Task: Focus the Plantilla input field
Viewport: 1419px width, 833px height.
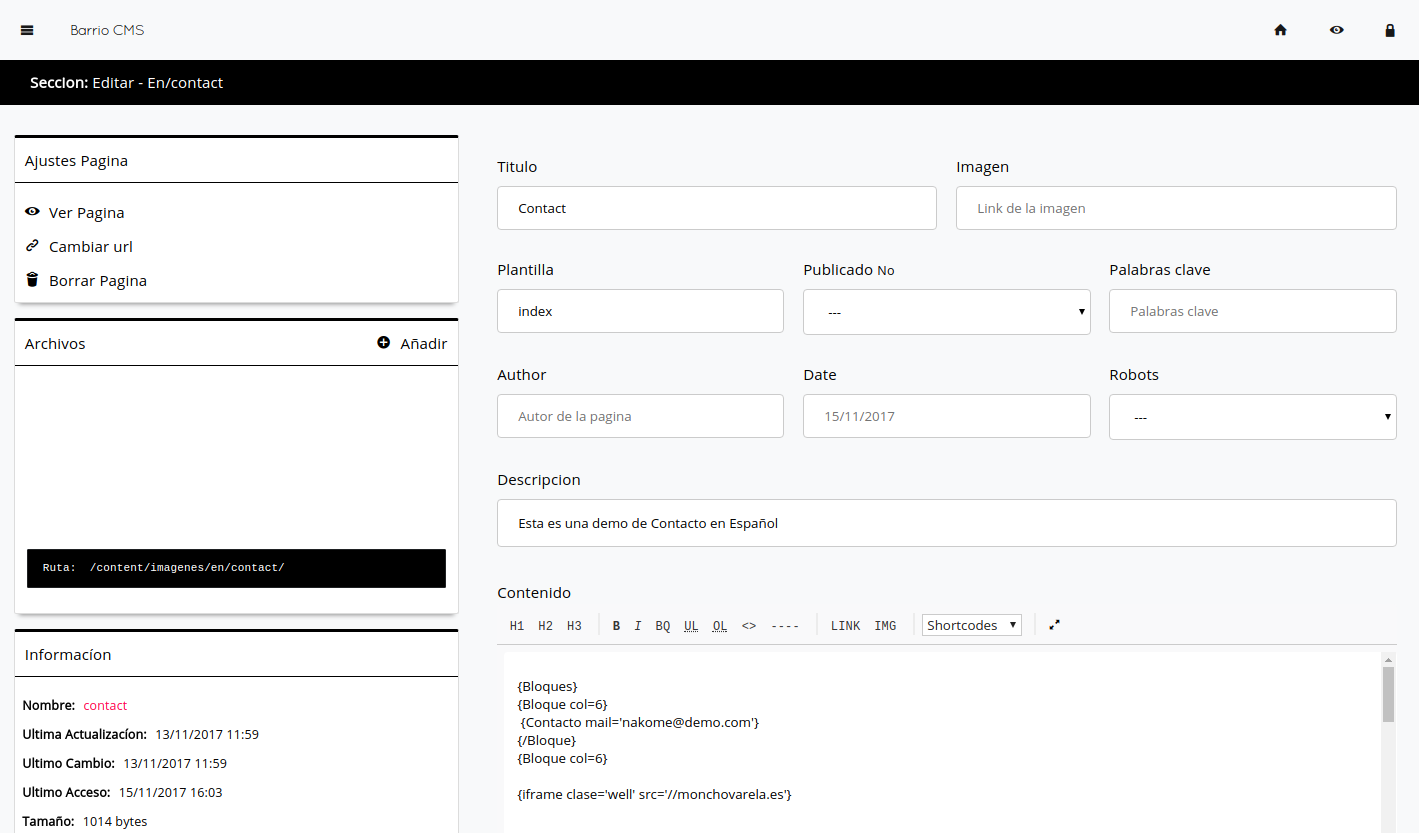Action: click(x=640, y=311)
